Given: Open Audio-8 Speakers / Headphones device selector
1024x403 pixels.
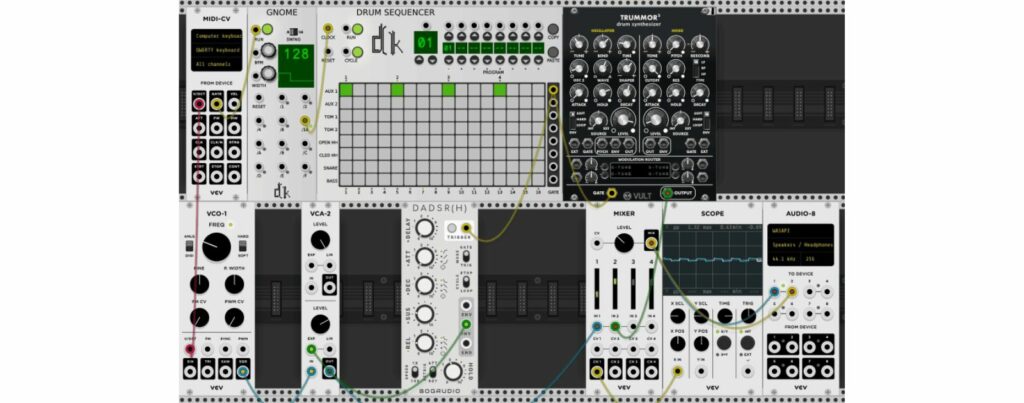Looking at the screenshot, I should click(801, 243).
